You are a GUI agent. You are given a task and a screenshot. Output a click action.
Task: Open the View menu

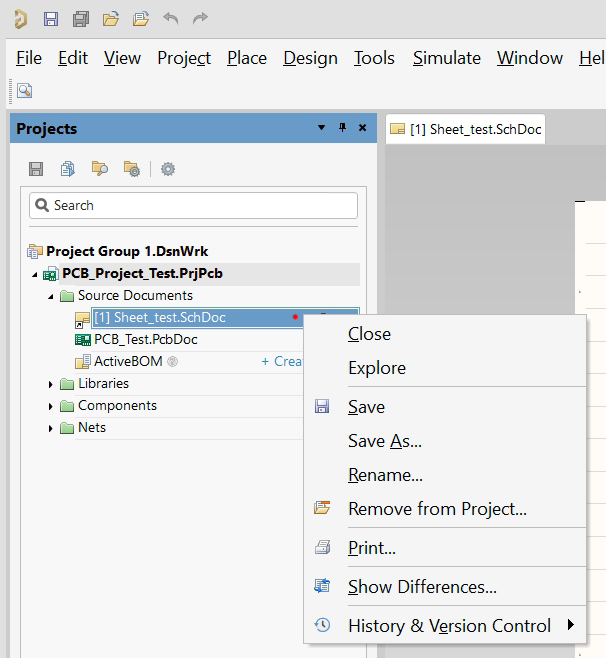point(122,58)
